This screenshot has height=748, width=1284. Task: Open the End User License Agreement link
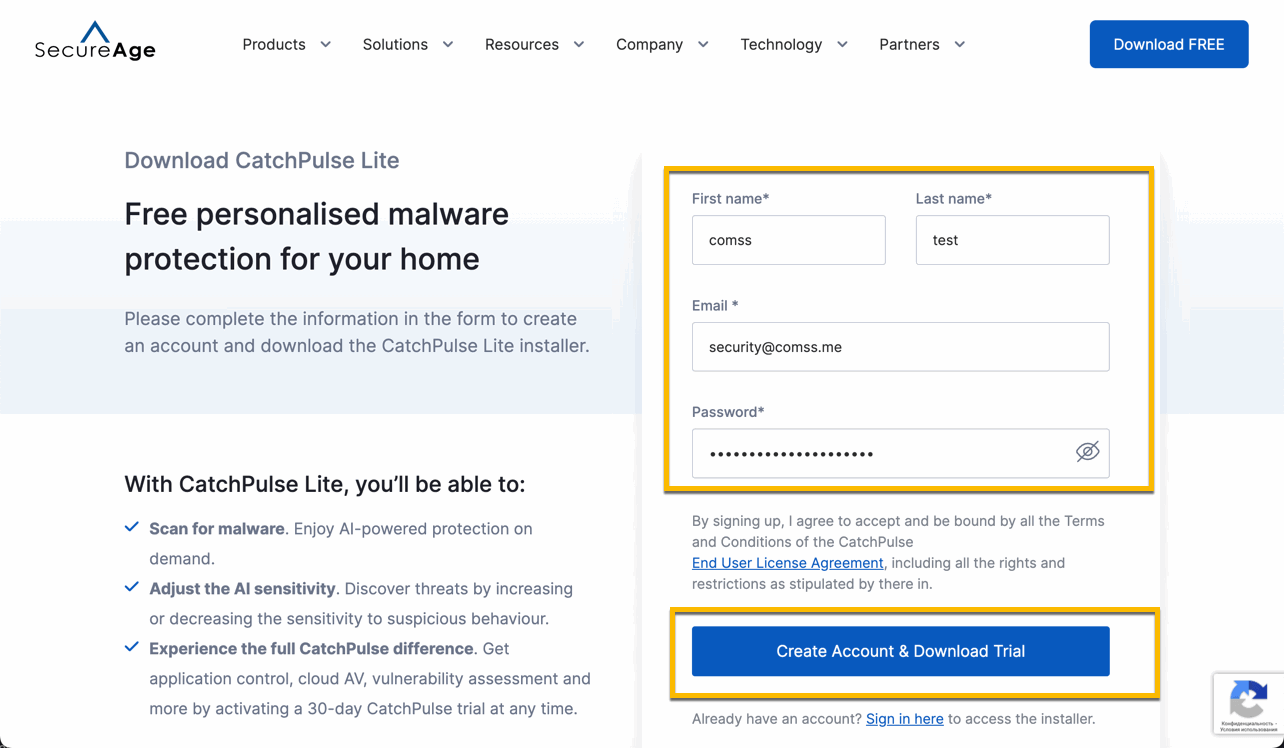(788, 563)
